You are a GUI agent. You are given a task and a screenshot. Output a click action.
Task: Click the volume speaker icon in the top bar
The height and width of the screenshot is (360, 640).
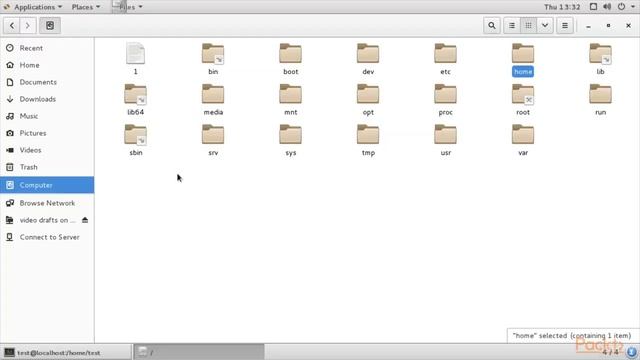tap(607, 7)
